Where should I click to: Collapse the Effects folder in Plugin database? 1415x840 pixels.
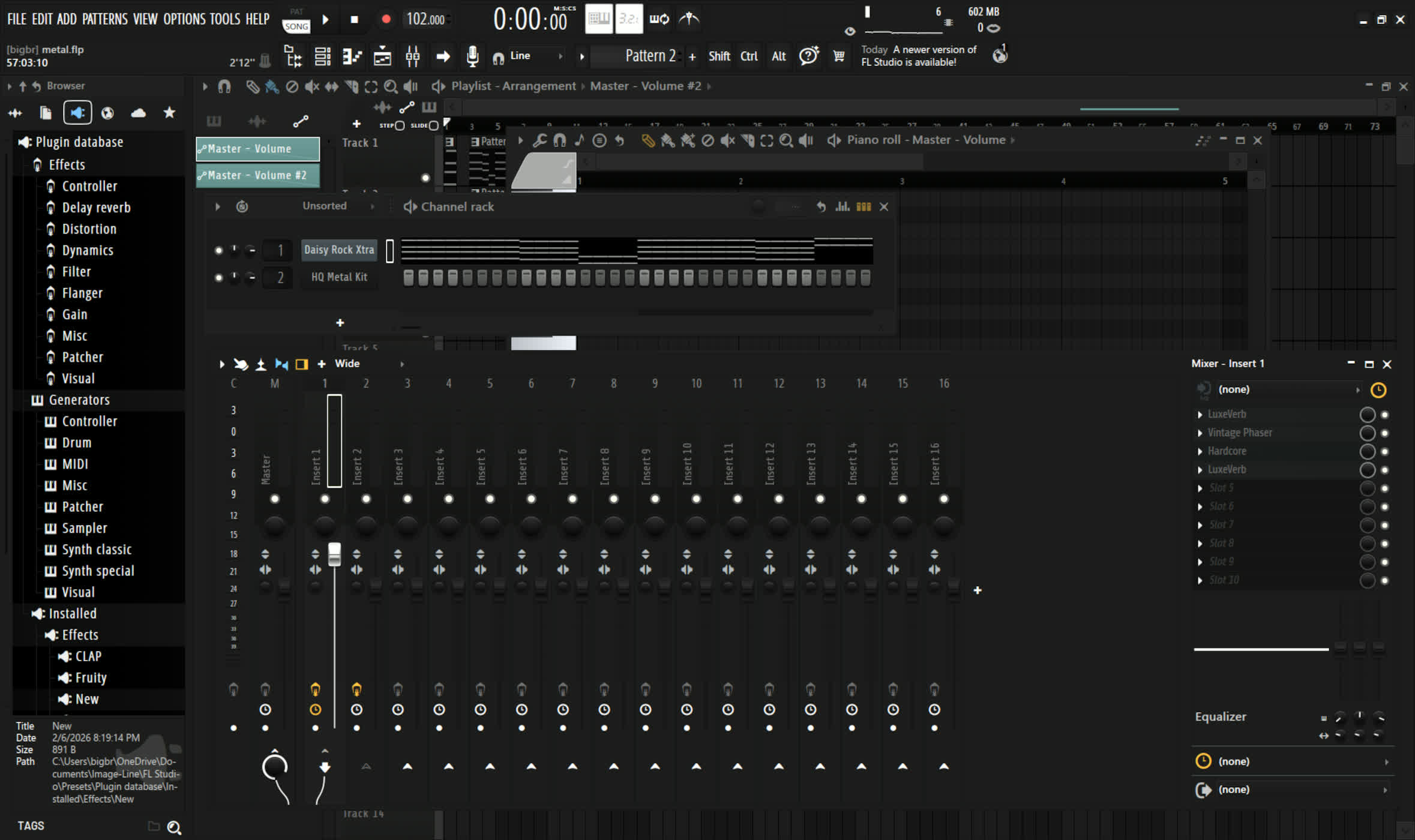click(66, 164)
